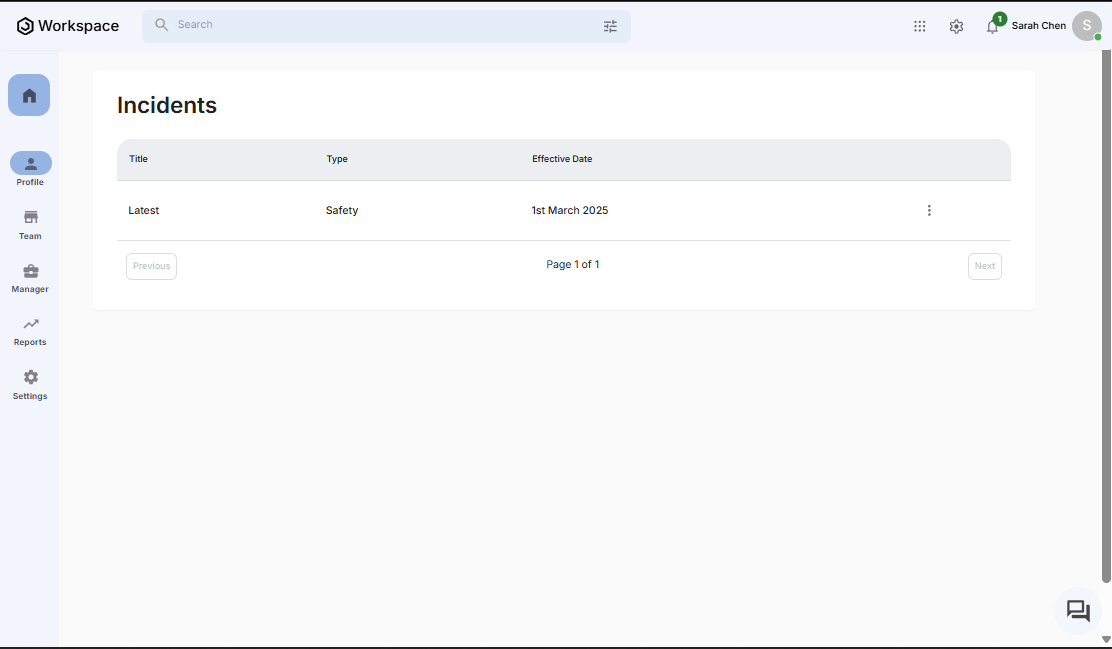This screenshot has height=649, width=1112.
Task: Open the notifications bell
Action: pyautogui.click(x=992, y=27)
